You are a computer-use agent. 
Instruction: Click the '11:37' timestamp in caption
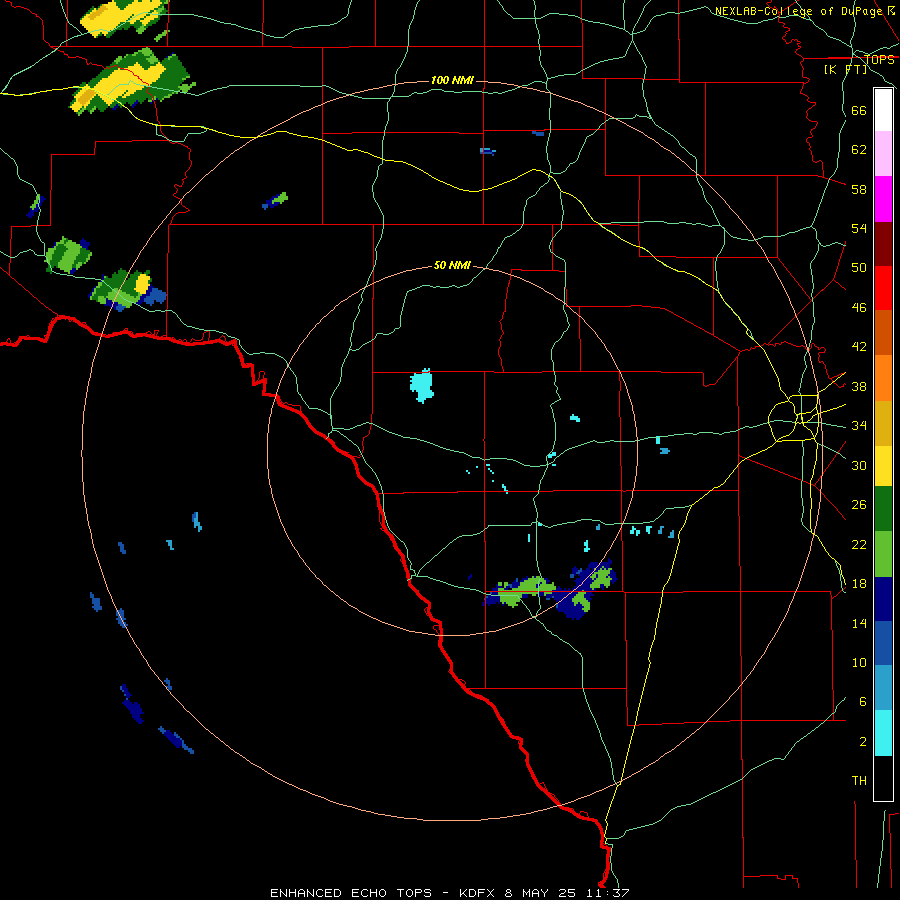pyautogui.click(x=607, y=893)
